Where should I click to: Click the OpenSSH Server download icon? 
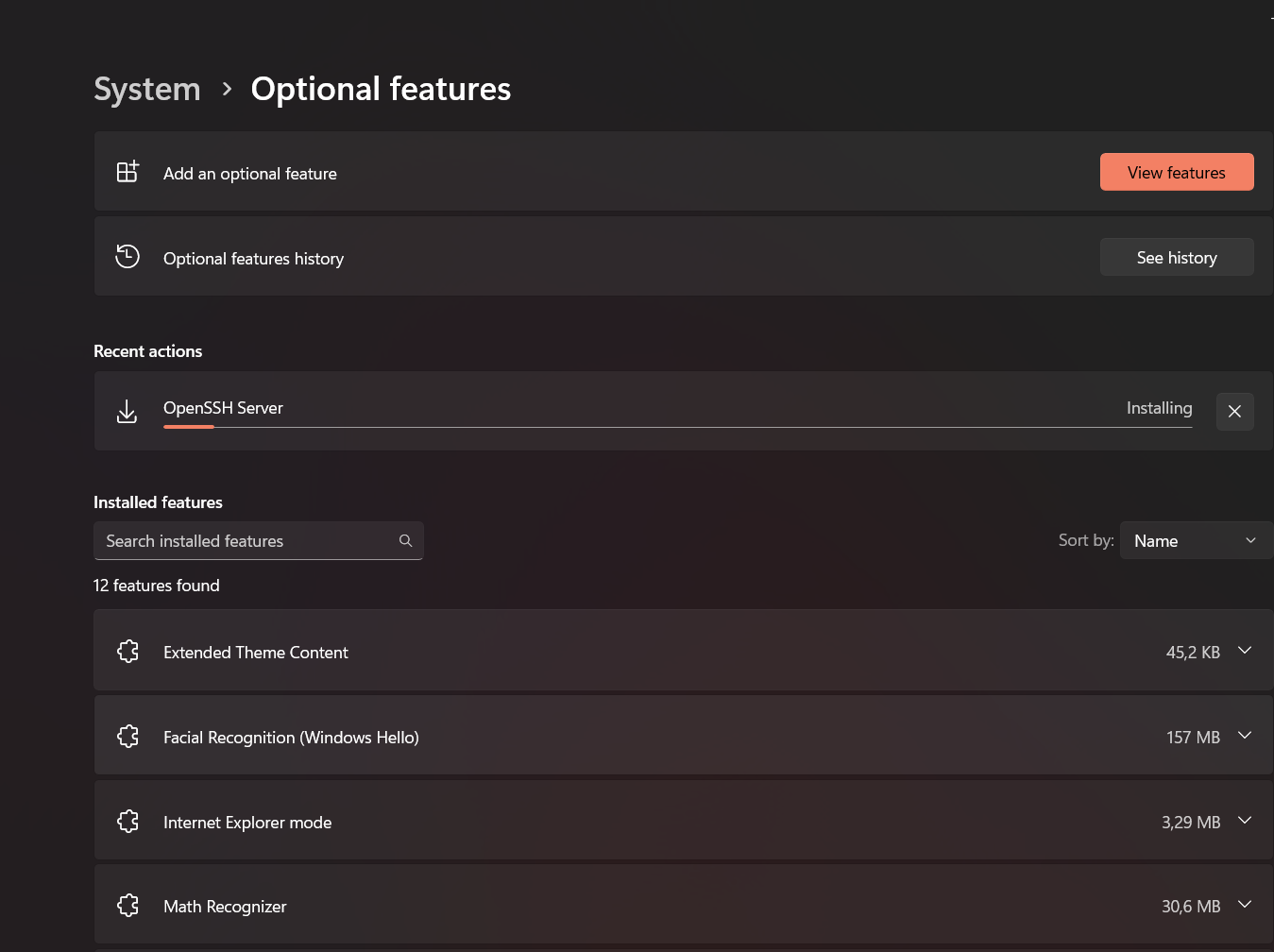tap(127, 411)
